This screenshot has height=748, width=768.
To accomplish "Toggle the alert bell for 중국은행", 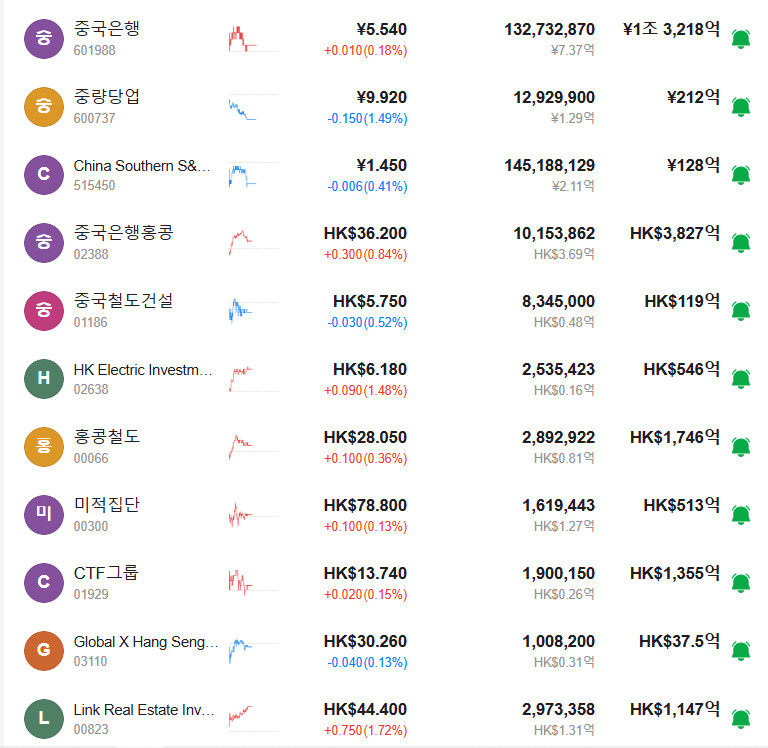I will pyautogui.click(x=740, y=39).
